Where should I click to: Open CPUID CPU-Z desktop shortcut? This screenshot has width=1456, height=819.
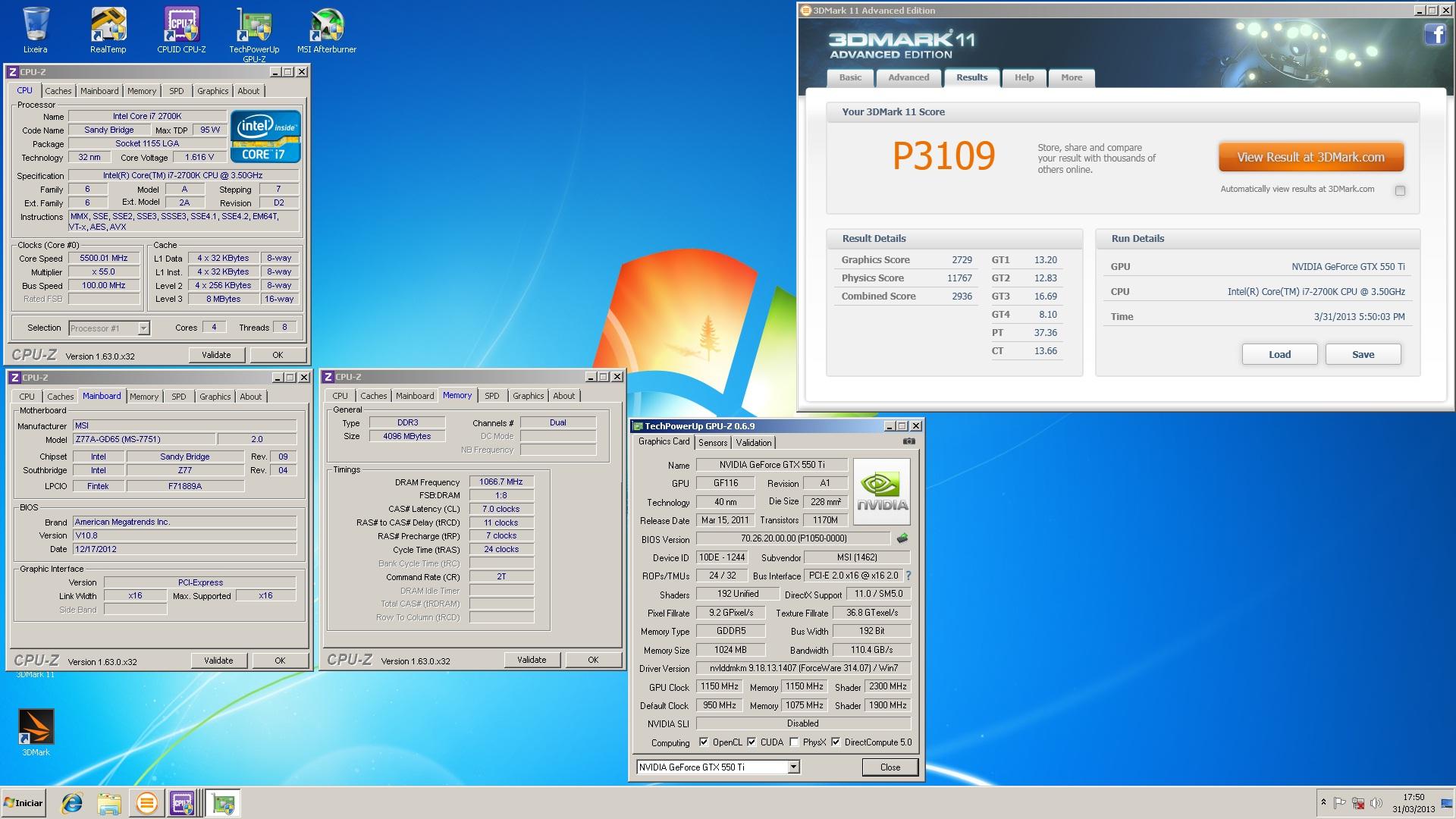[x=181, y=30]
